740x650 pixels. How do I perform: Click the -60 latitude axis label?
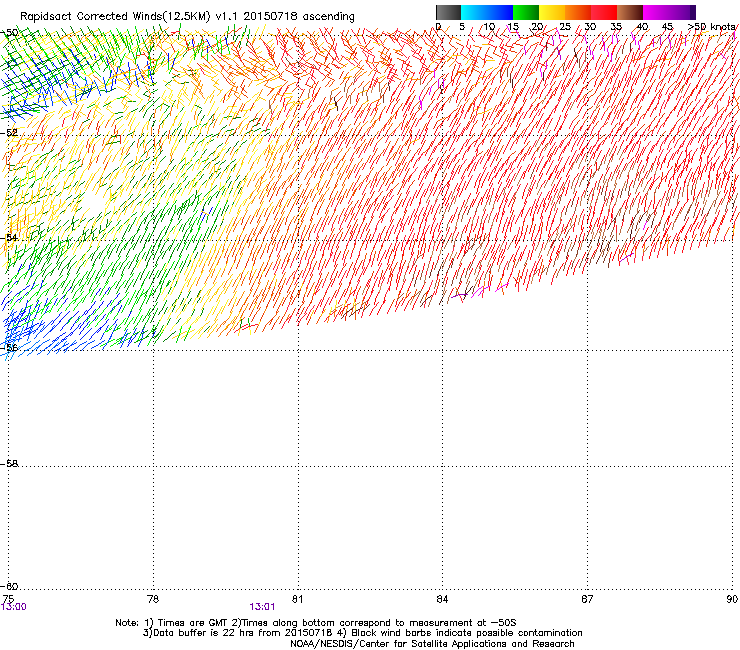[x=9, y=586]
